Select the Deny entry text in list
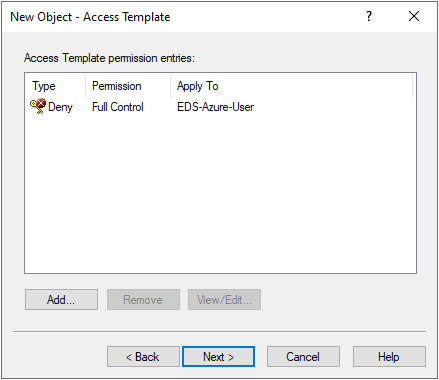Viewport: 439px width, 380px height. (x=60, y=107)
